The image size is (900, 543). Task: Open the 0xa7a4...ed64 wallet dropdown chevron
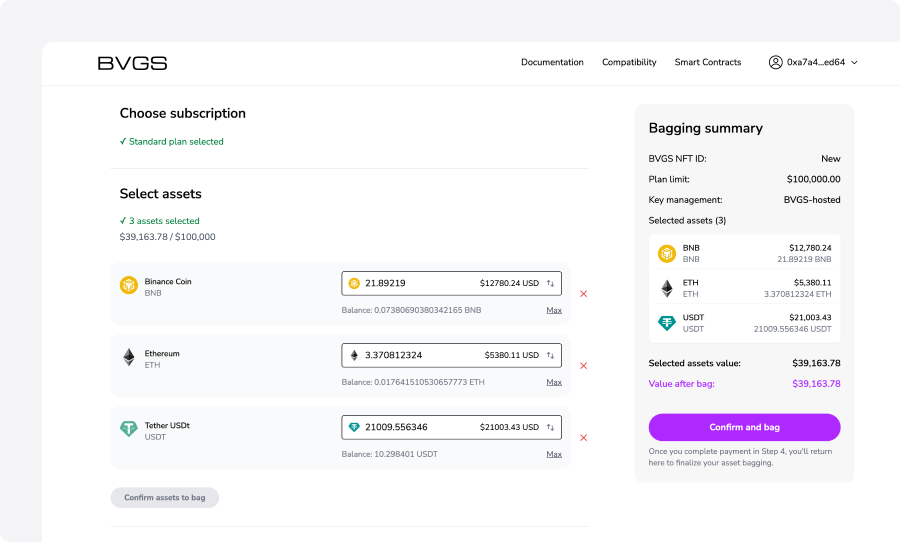(854, 63)
